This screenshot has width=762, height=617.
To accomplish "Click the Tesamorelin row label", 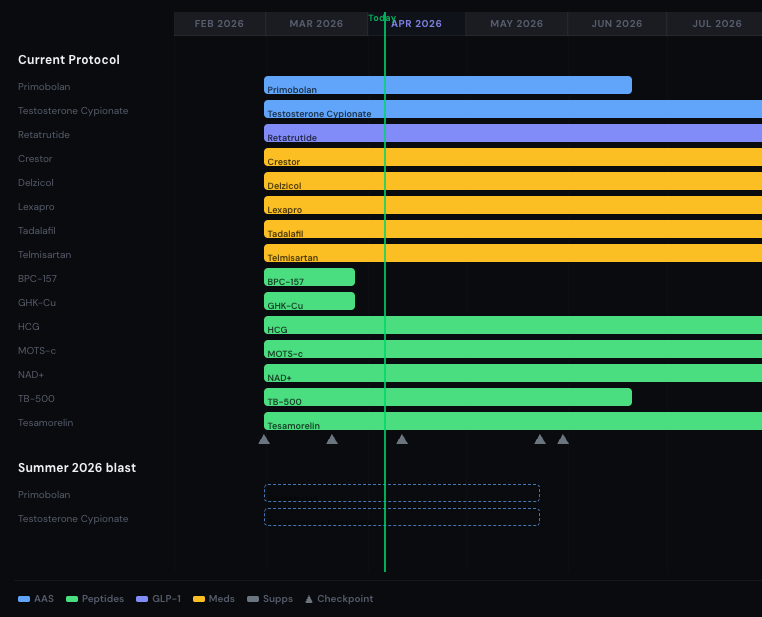I will pyautogui.click(x=46, y=423).
